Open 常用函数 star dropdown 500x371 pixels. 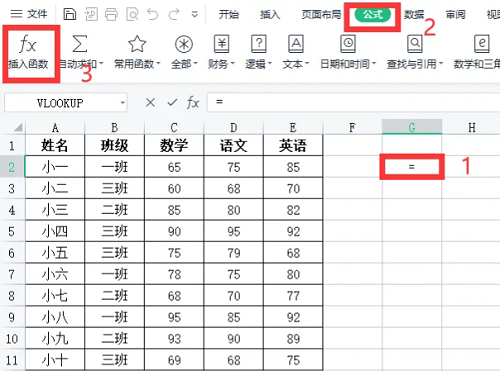coord(137,53)
